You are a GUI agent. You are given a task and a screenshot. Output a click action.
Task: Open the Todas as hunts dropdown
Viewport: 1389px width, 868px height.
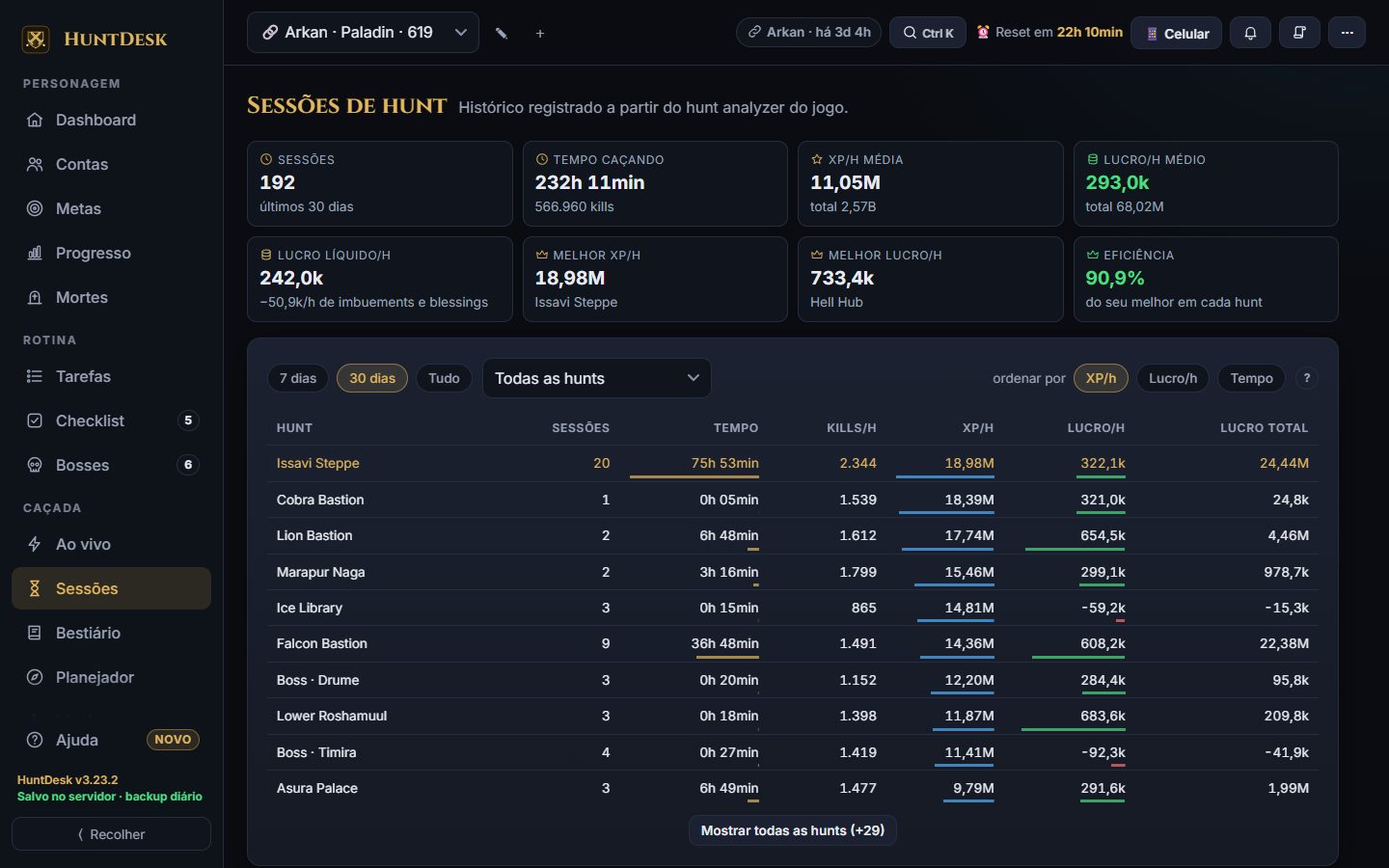point(597,378)
